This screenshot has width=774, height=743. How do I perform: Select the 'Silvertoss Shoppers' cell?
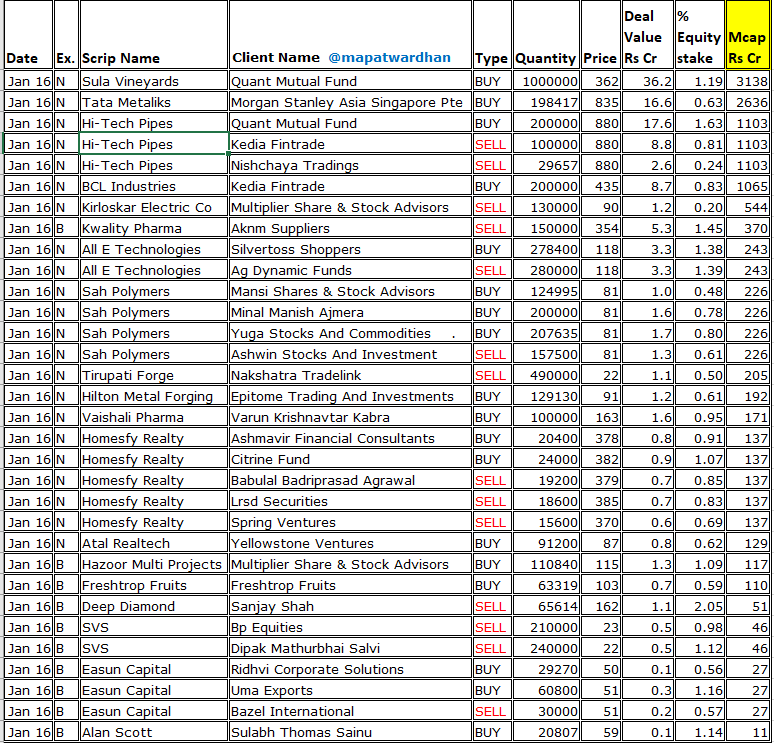350,249
